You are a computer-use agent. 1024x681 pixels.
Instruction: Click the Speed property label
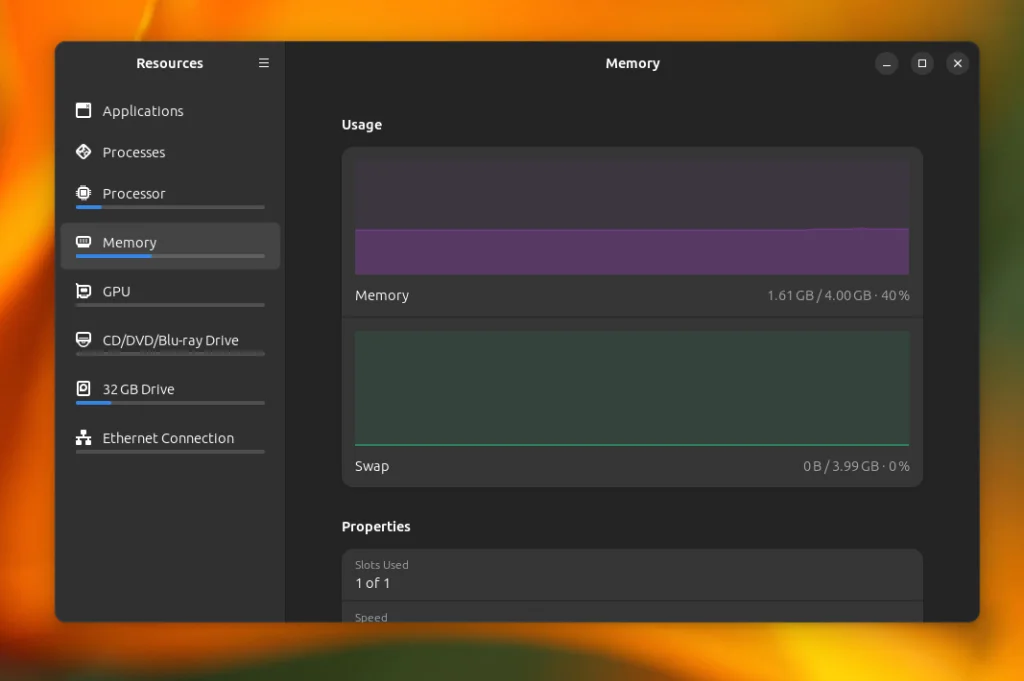click(371, 617)
